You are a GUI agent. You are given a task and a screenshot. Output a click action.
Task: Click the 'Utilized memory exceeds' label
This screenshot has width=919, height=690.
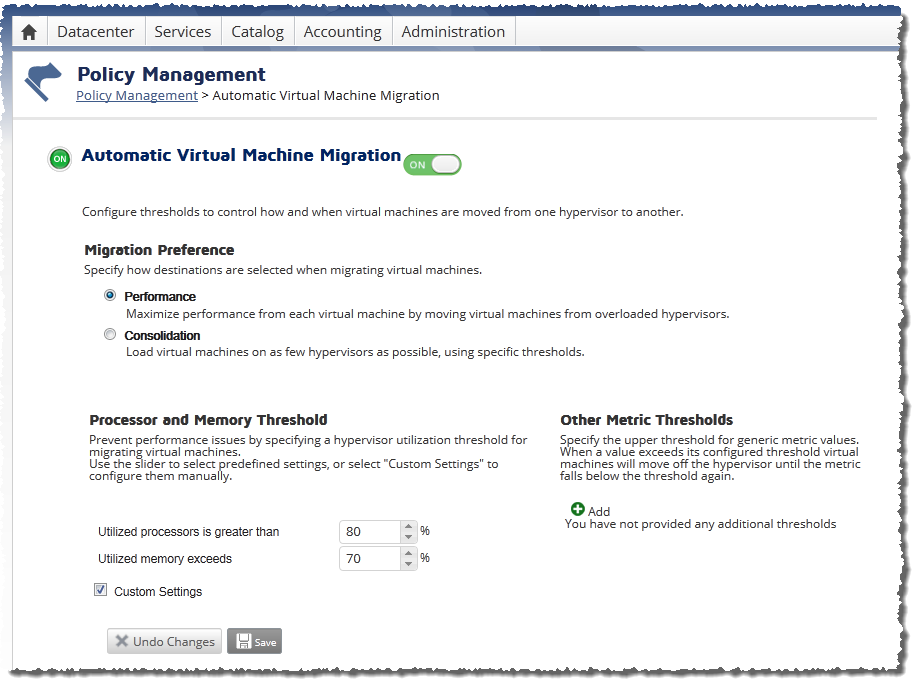pyautogui.click(x=165, y=559)
